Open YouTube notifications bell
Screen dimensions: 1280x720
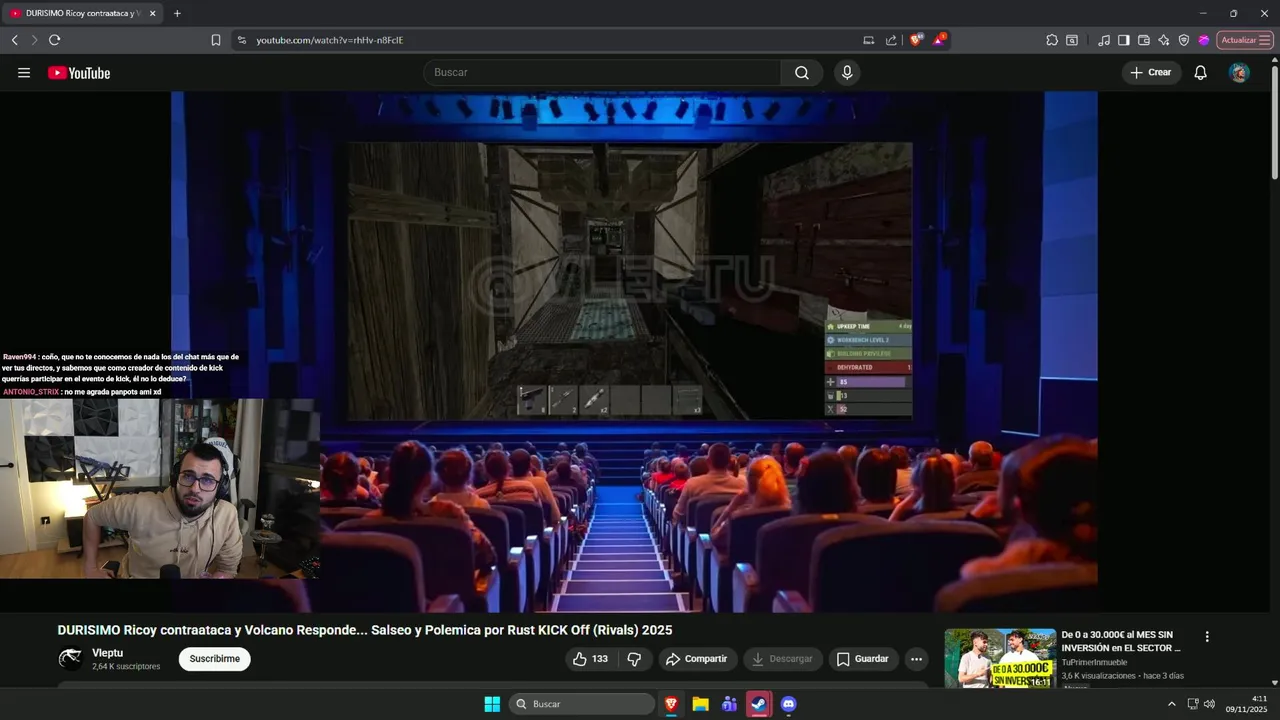click(1201, 72)
